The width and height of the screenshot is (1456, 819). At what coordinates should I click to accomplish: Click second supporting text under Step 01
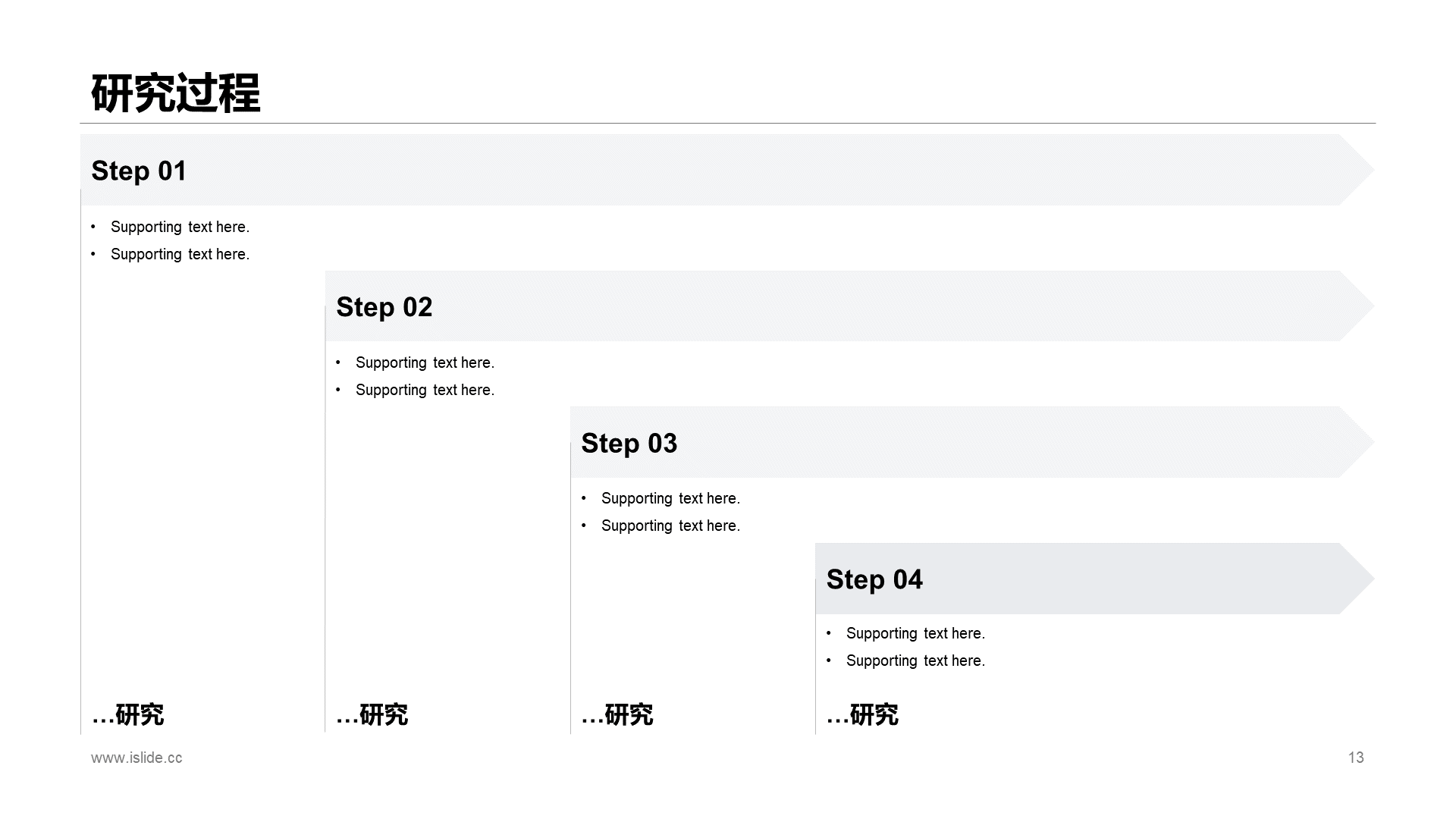tap(180, 254)
